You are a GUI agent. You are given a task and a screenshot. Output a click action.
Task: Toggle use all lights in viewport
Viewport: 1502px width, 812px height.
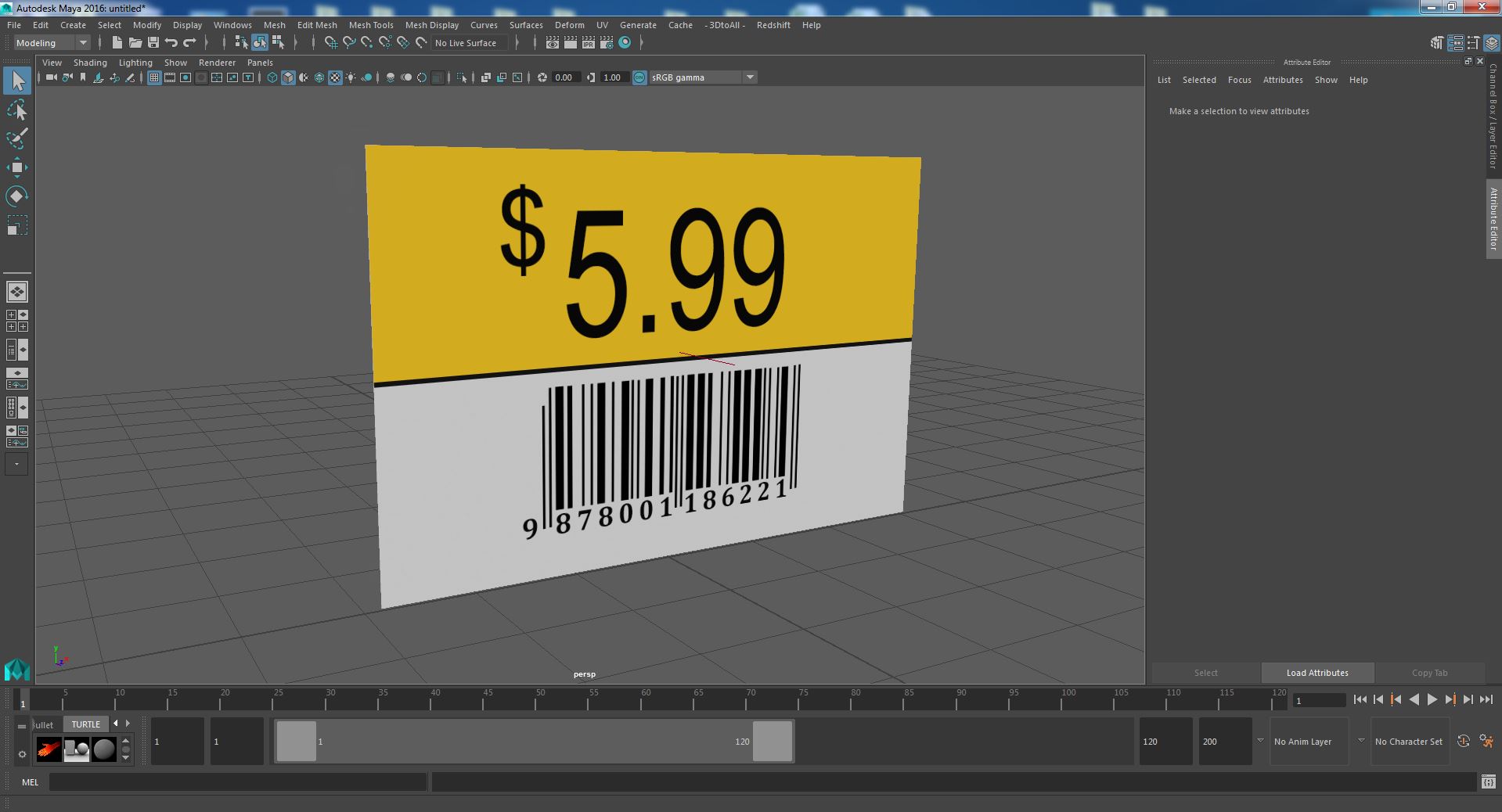(x=351, y=77)
